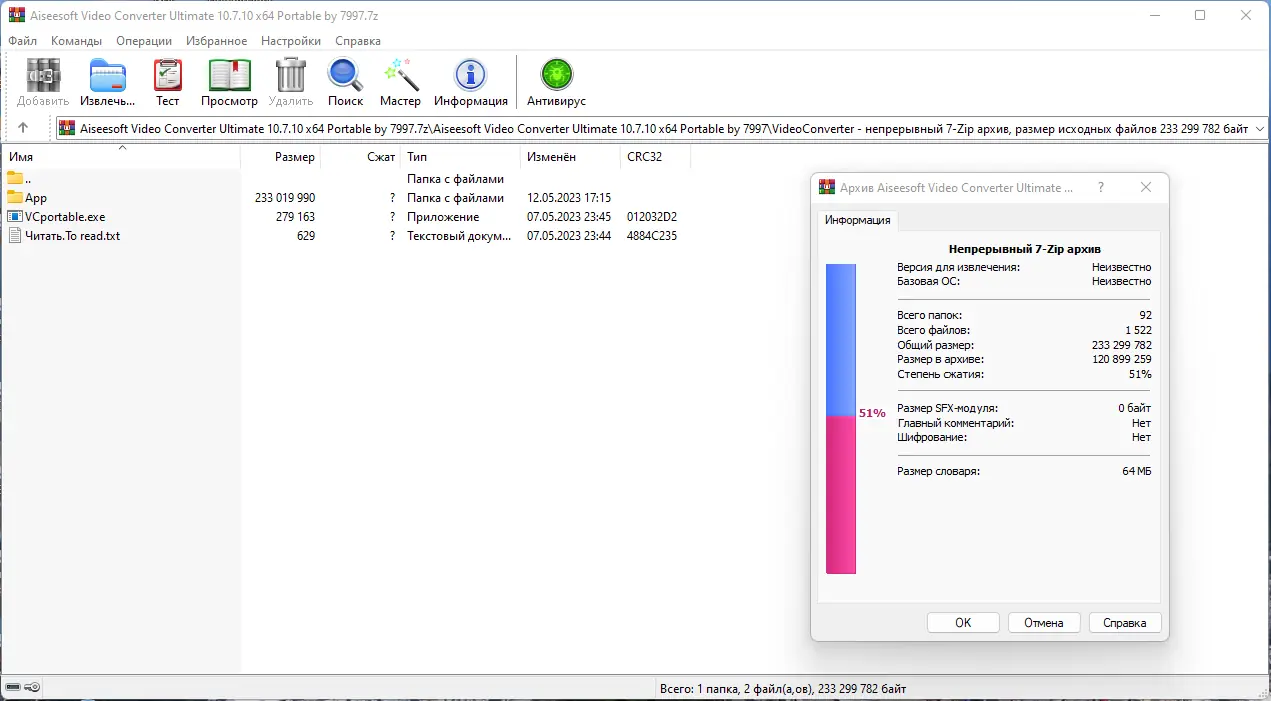Select the VCportable.exe file name
This screenshot has width=1271, height=701.
pos(65,217)
